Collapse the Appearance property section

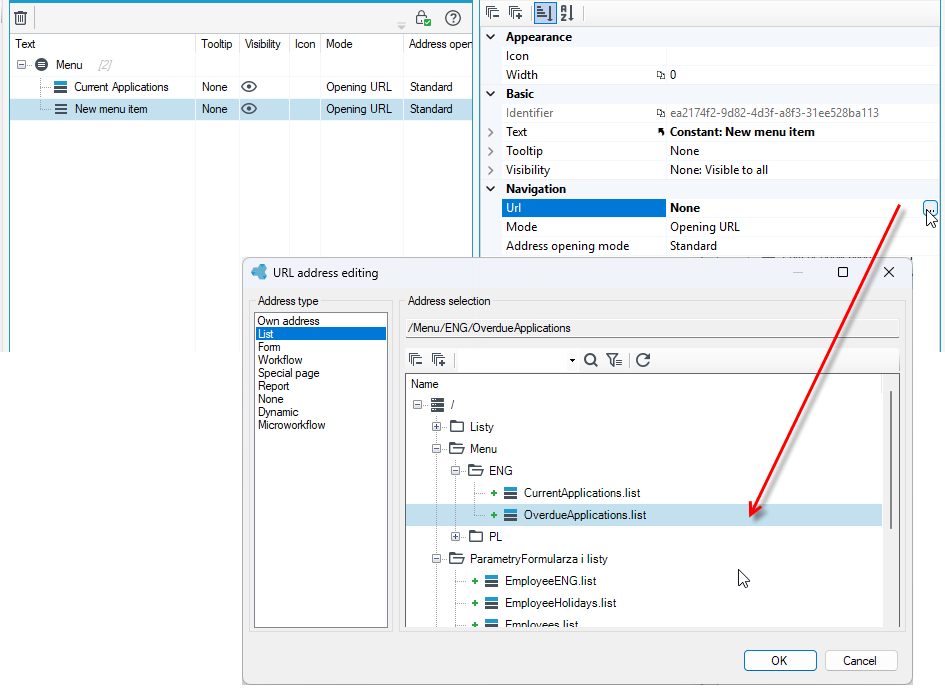tap(491, 37)
